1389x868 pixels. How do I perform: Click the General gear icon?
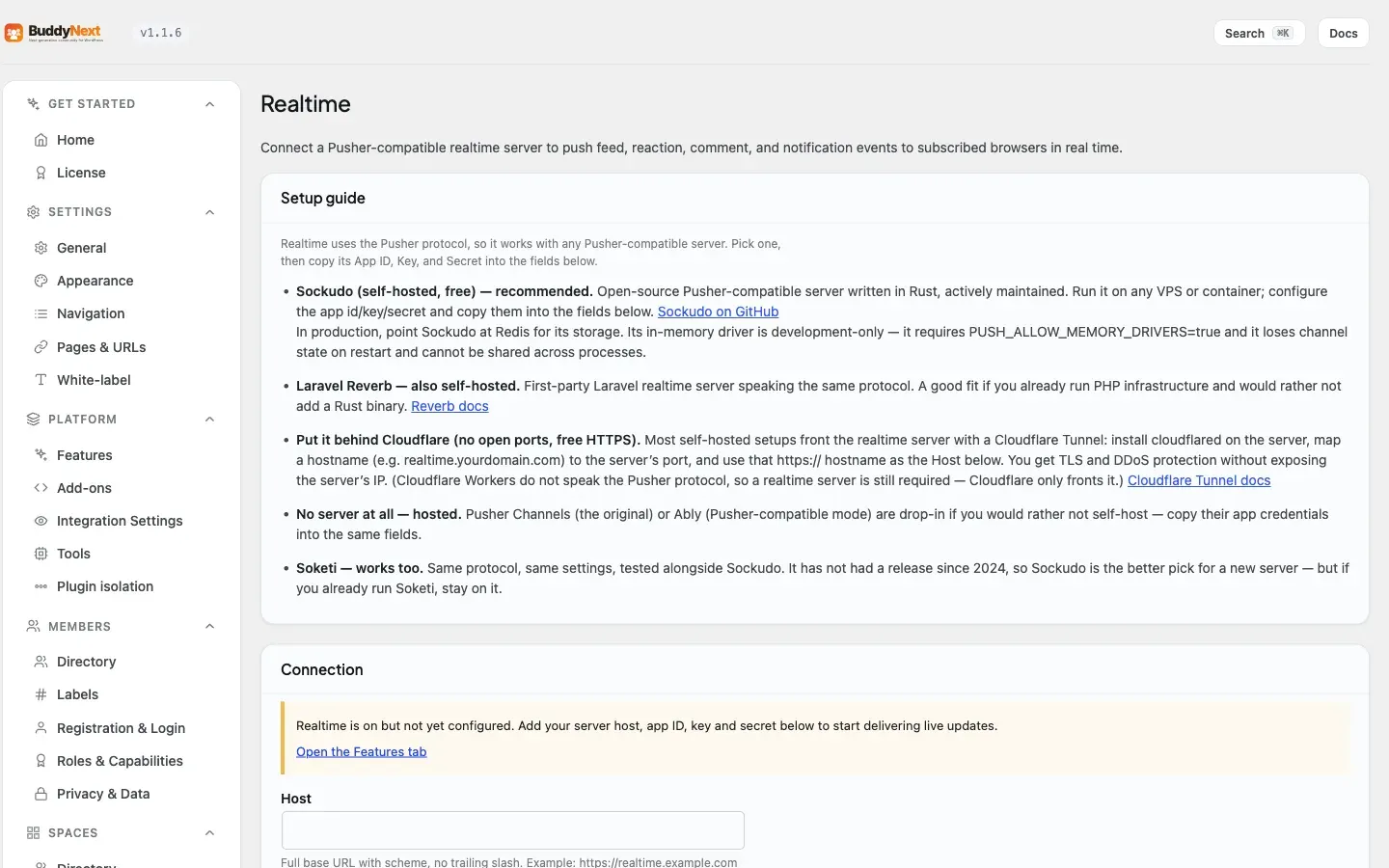(x=41, y=248)
